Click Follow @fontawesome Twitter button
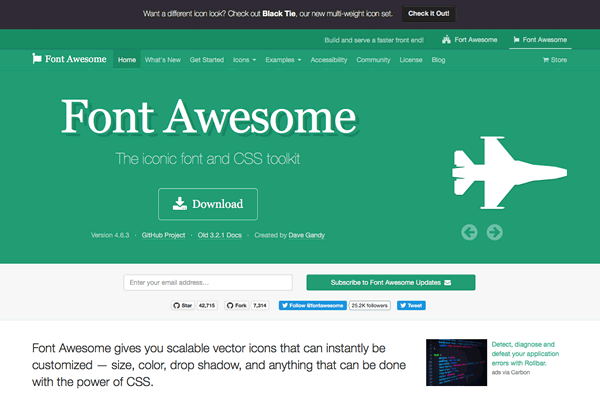 [x=313, y=305]
